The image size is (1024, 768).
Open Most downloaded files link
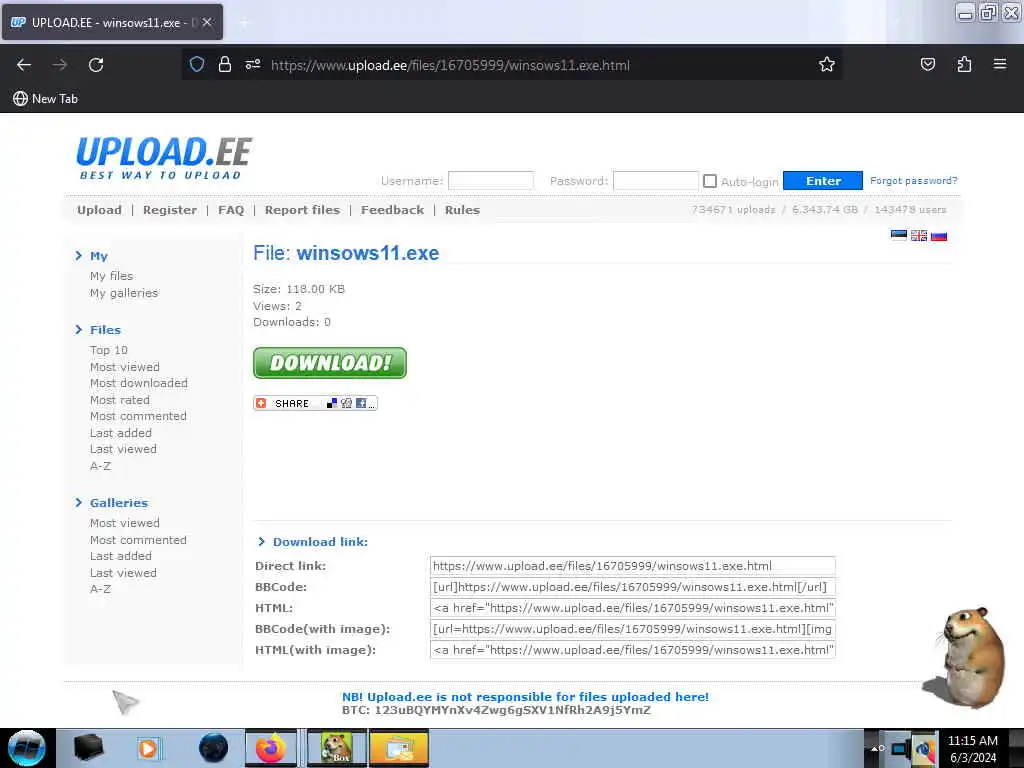click(x=139, y=383)
